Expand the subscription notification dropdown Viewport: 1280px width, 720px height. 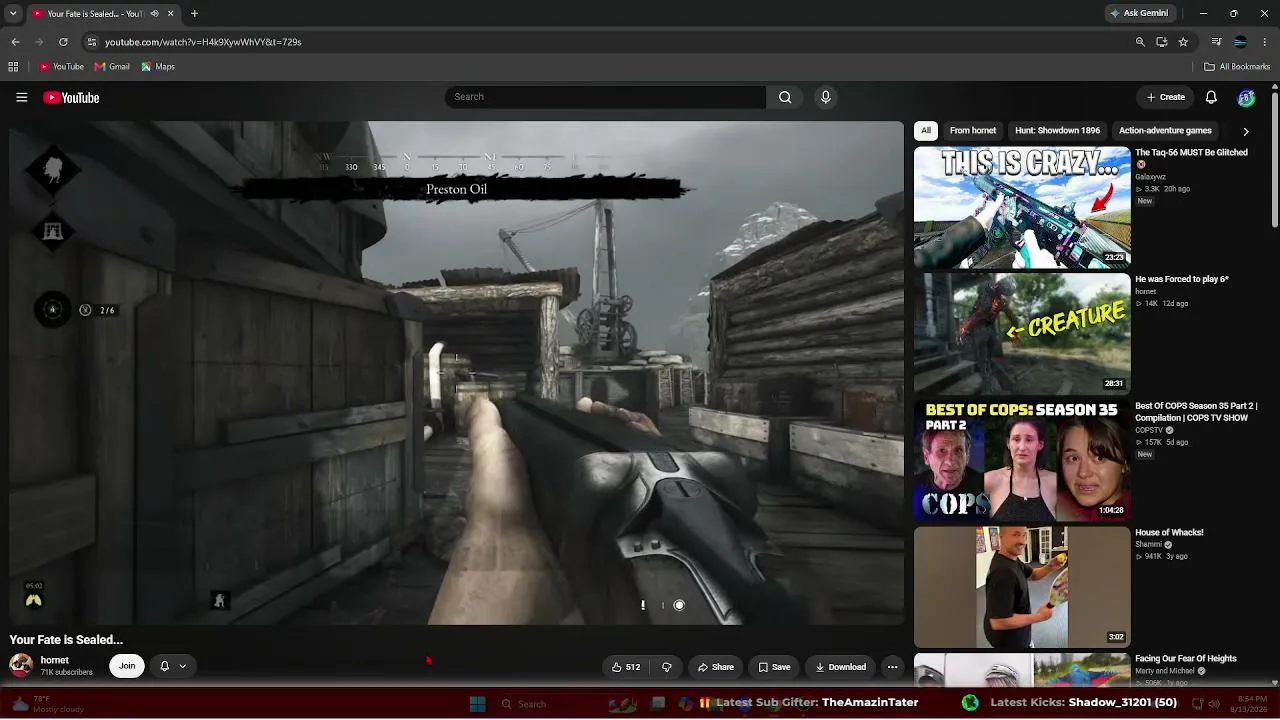(x=172, y=666)
